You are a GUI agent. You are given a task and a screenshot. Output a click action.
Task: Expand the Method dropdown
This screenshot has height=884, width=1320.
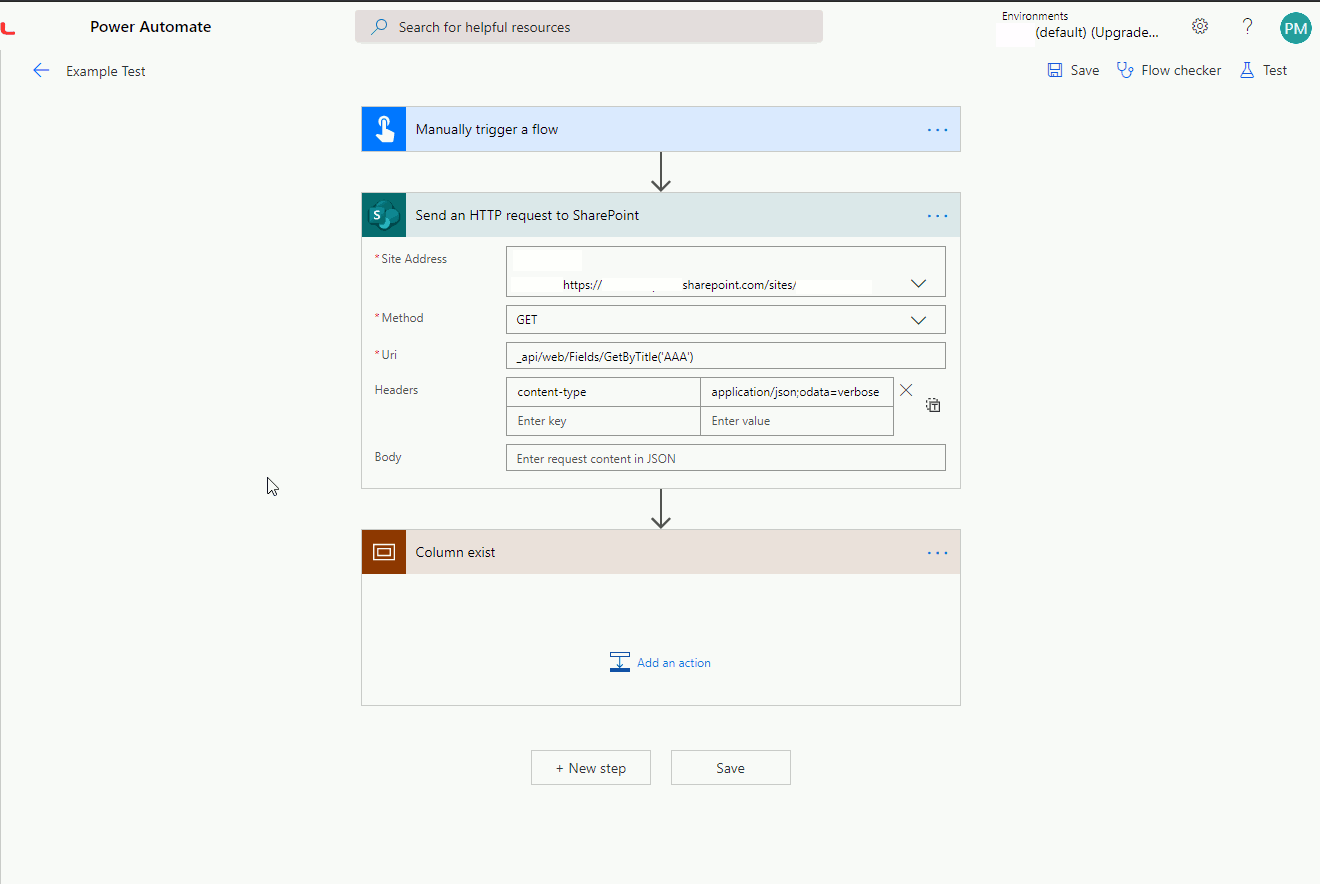pos(919,320)
